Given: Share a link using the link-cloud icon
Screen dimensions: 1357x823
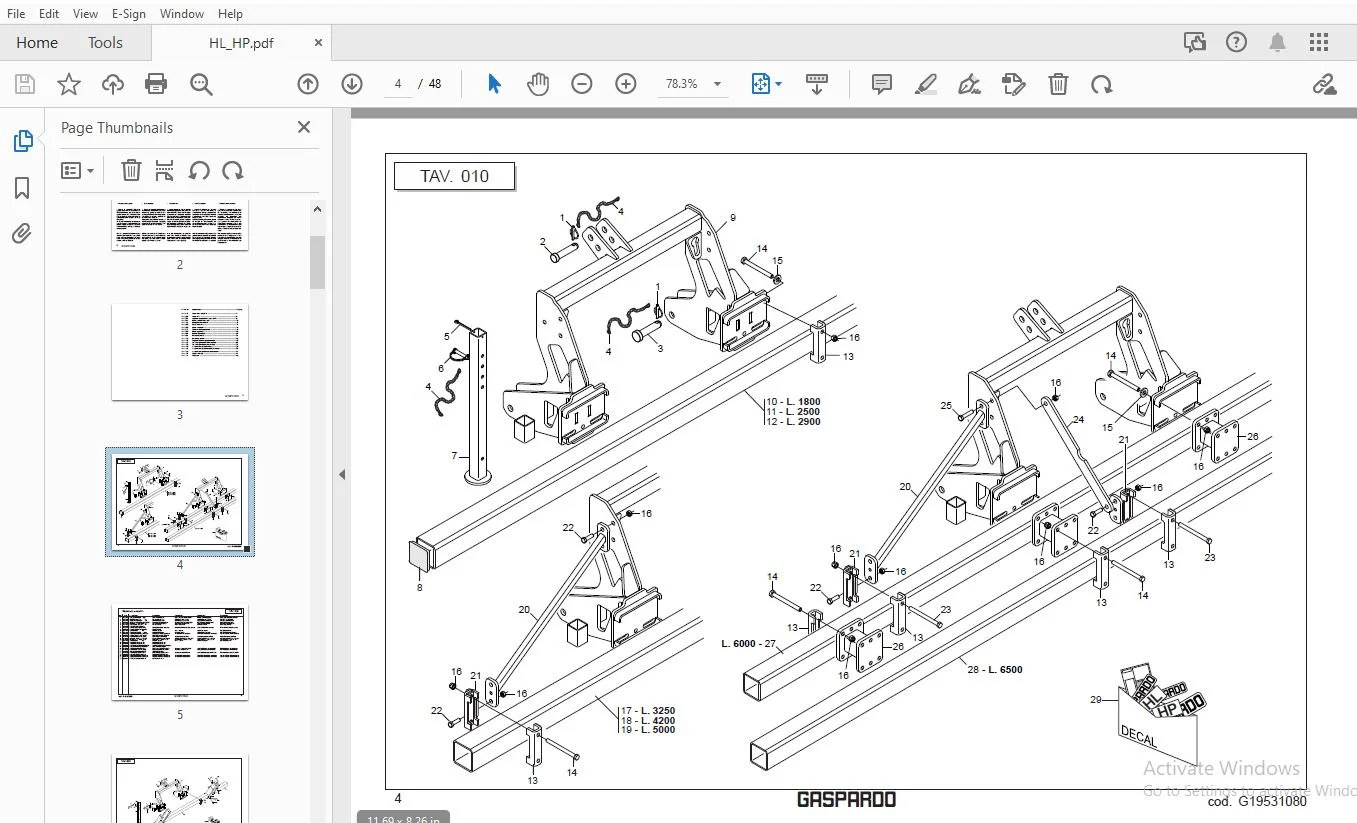Looking at the screenshot, I should pyautogui.click(x=1324, y=84).
